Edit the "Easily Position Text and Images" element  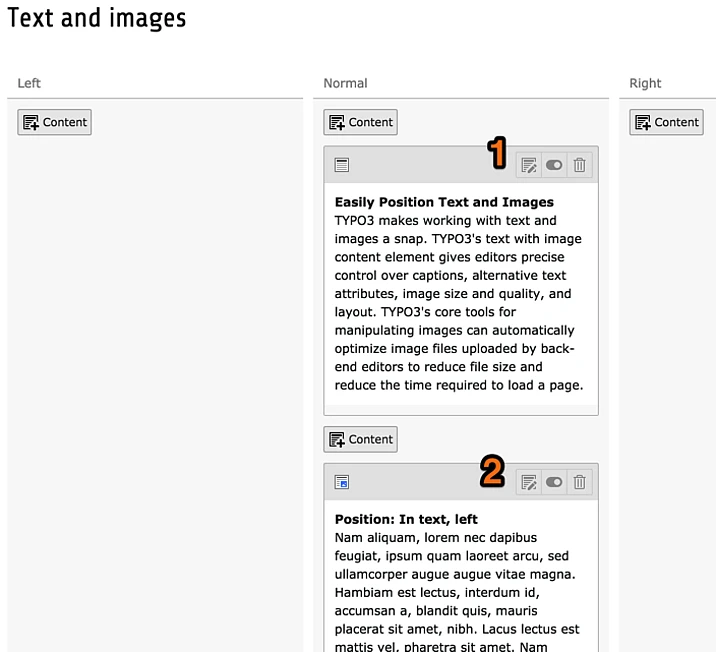pyautogui.click(x=529, y=165)
